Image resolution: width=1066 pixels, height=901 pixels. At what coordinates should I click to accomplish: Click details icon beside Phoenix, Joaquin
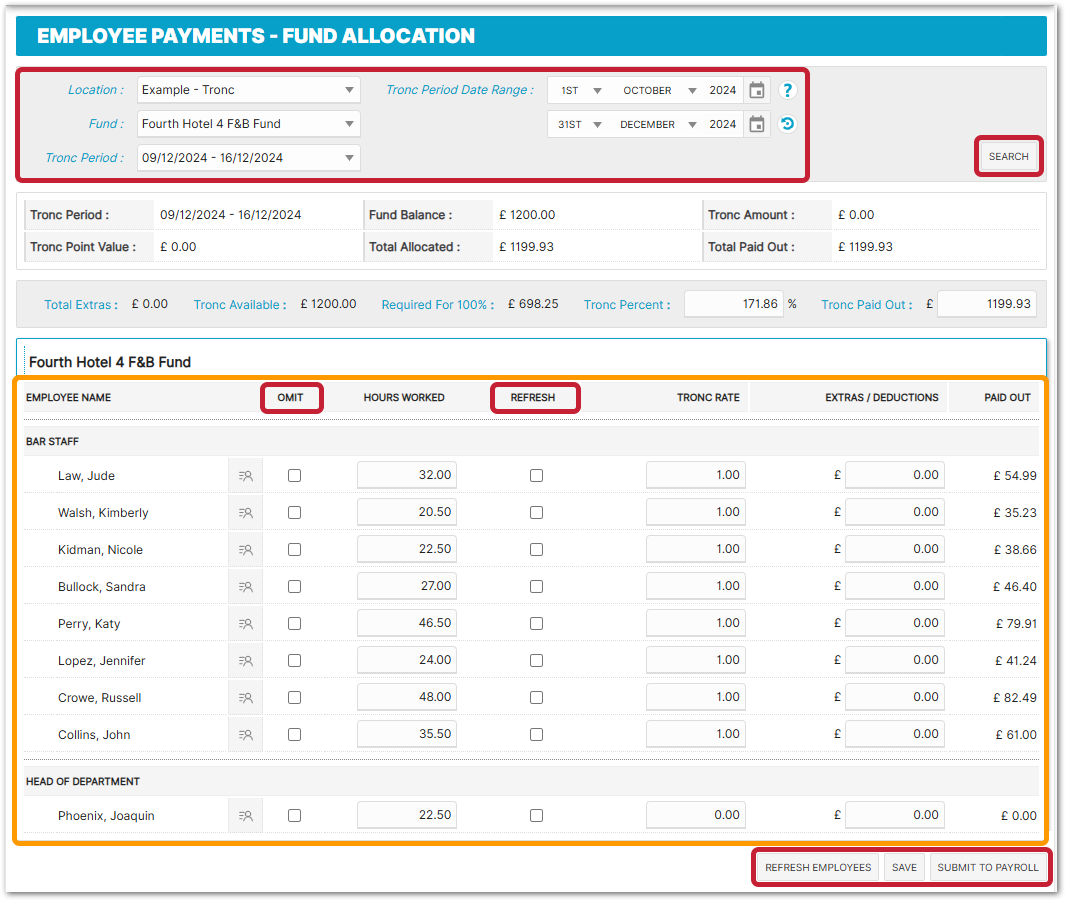245,816
